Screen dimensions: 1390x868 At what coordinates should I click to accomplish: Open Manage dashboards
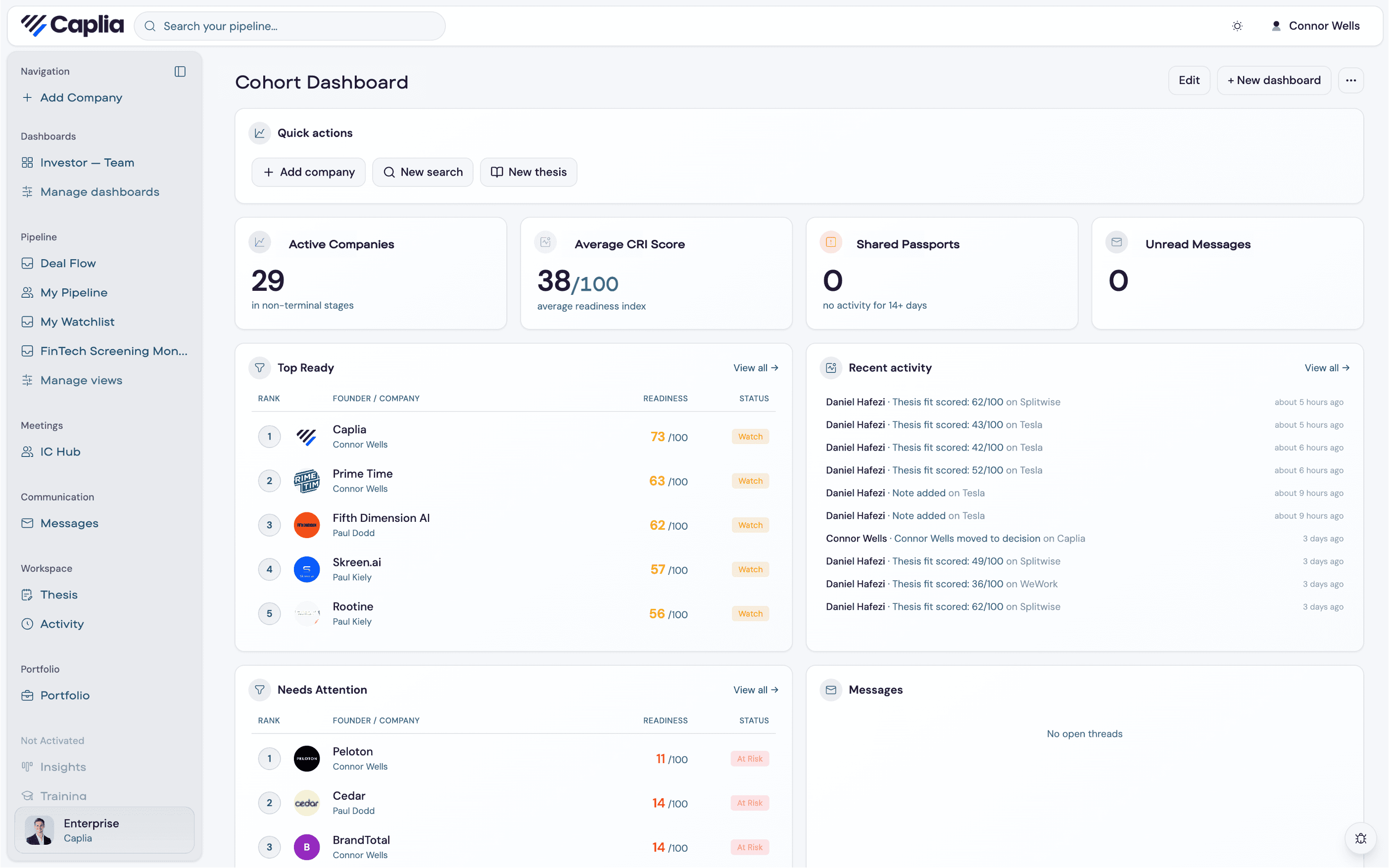point(91,192)
